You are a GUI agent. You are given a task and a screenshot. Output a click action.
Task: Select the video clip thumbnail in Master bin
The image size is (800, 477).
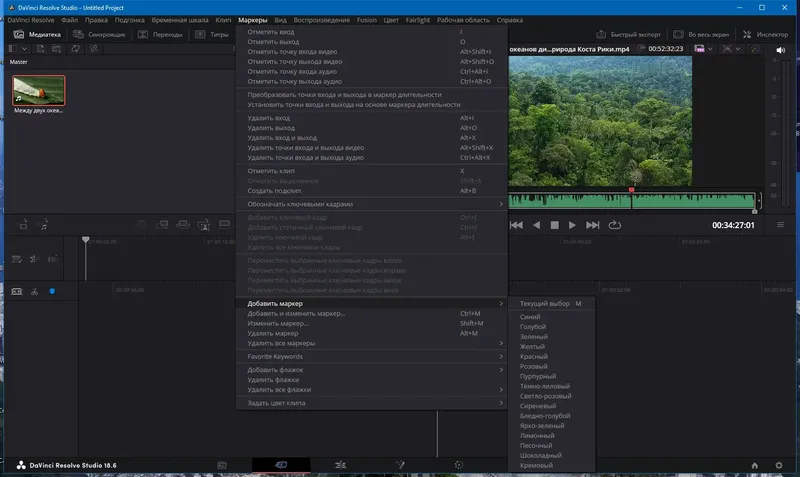click(x=39, y=91)
